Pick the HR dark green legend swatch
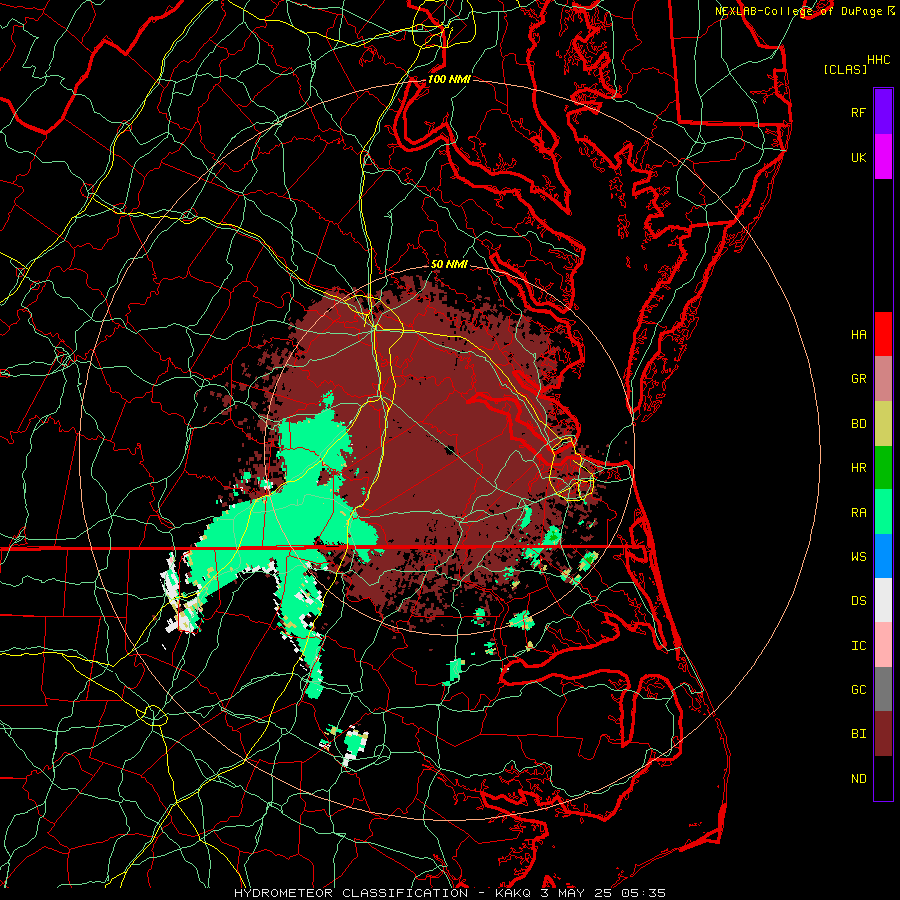This screenshot has width=900, height=900. [x=883, y=468]
